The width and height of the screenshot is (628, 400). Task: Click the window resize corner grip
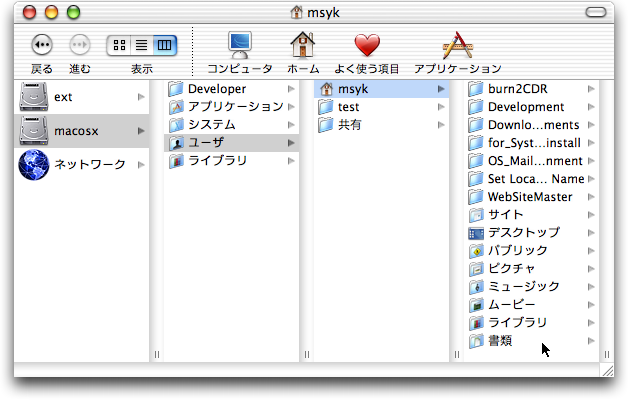607,370
